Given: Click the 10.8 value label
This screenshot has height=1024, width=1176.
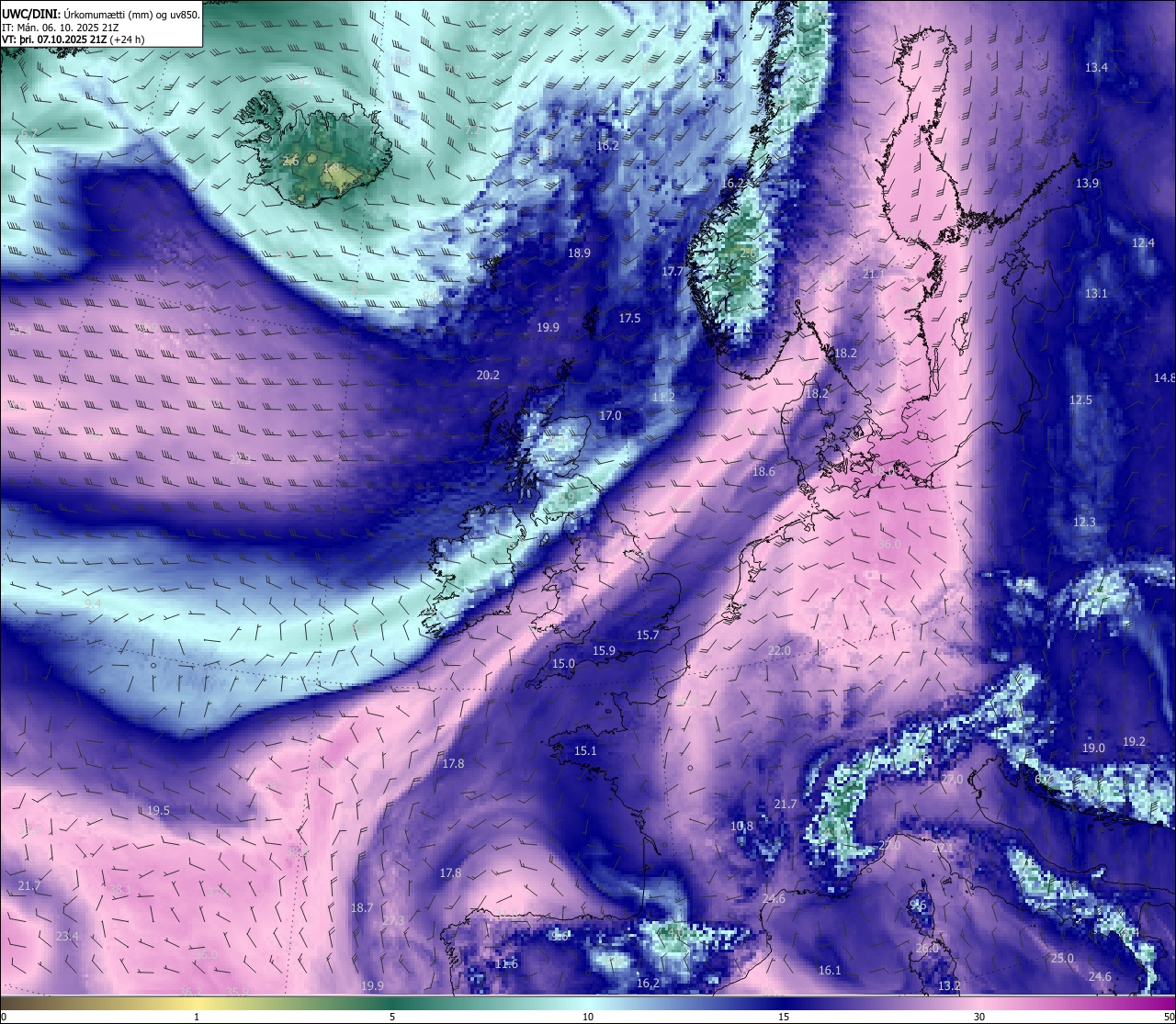Looking at the screenshot, I should [x=741, y=827].
